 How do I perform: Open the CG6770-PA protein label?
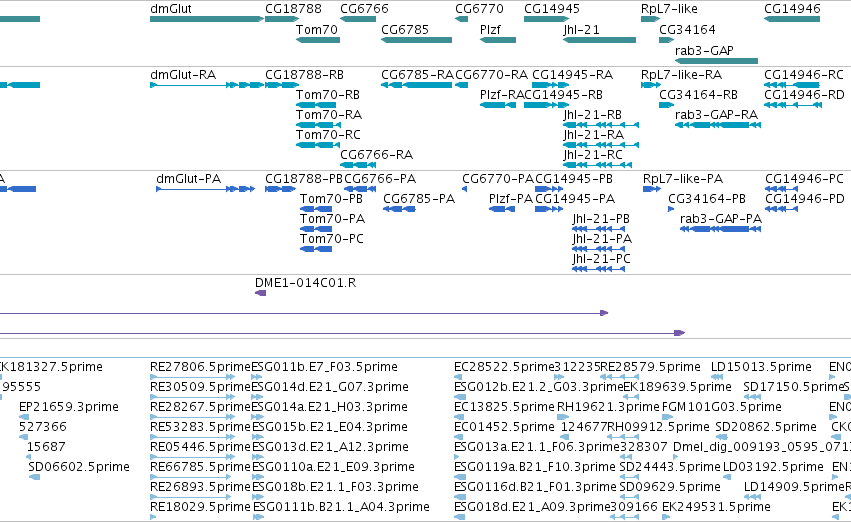click(x=498, y=179)
